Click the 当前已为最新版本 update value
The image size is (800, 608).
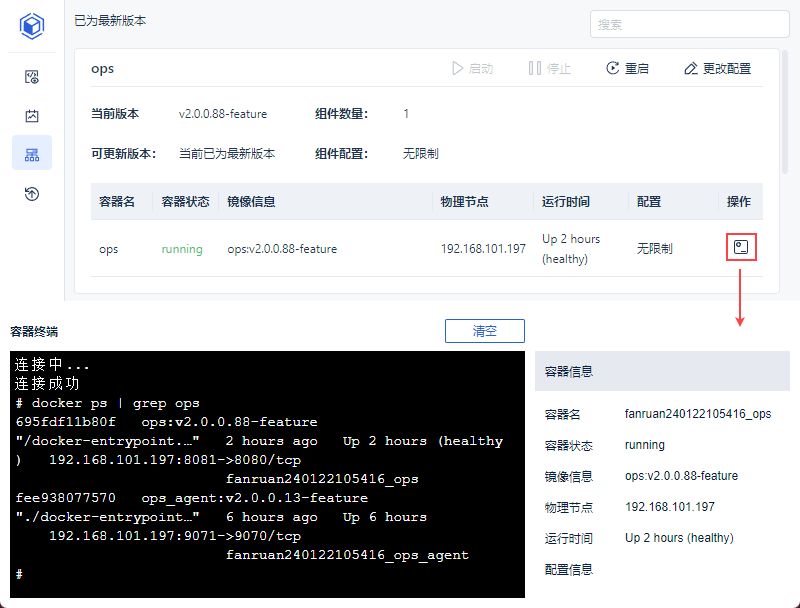click(227, 154)
